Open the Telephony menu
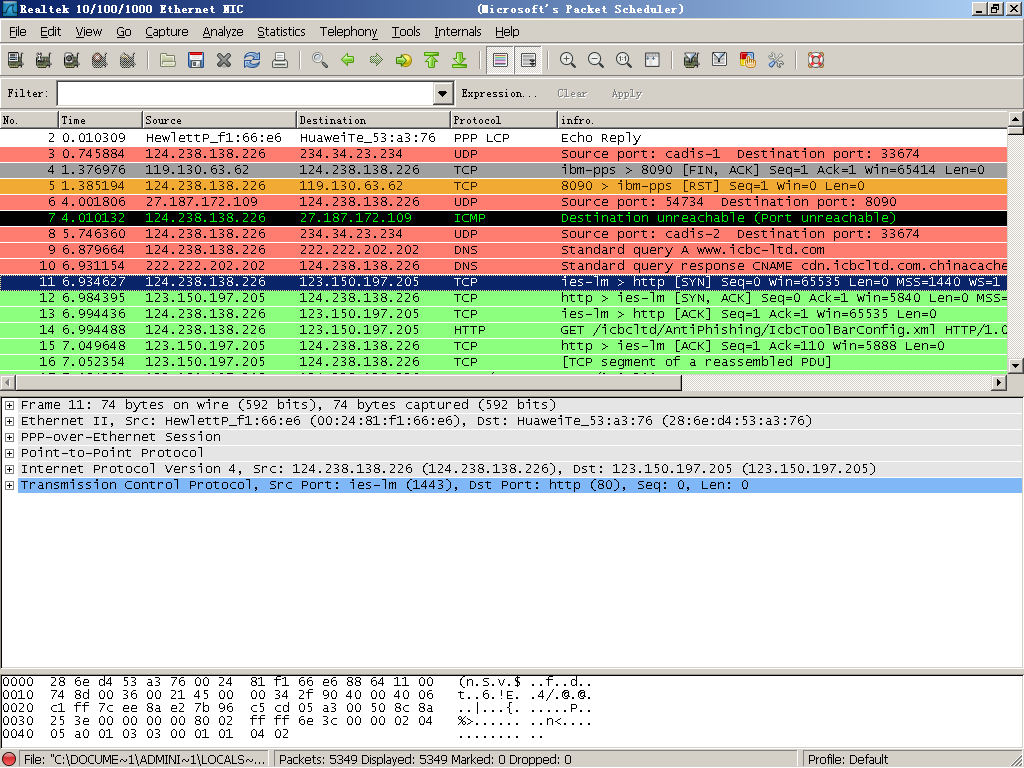Image resolution: width=1024 pixels, height=768 pixels. coord(348,31)
